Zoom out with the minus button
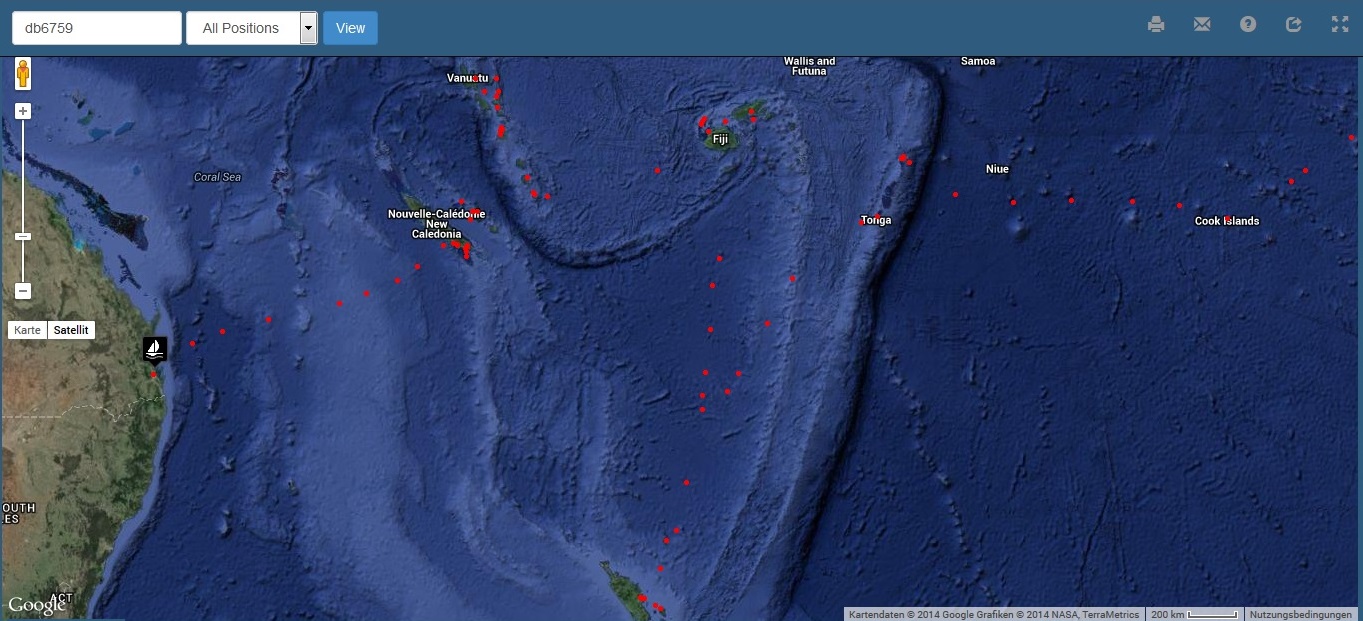1363x621 pixels. pyautogui.click(x=23, y=292)
